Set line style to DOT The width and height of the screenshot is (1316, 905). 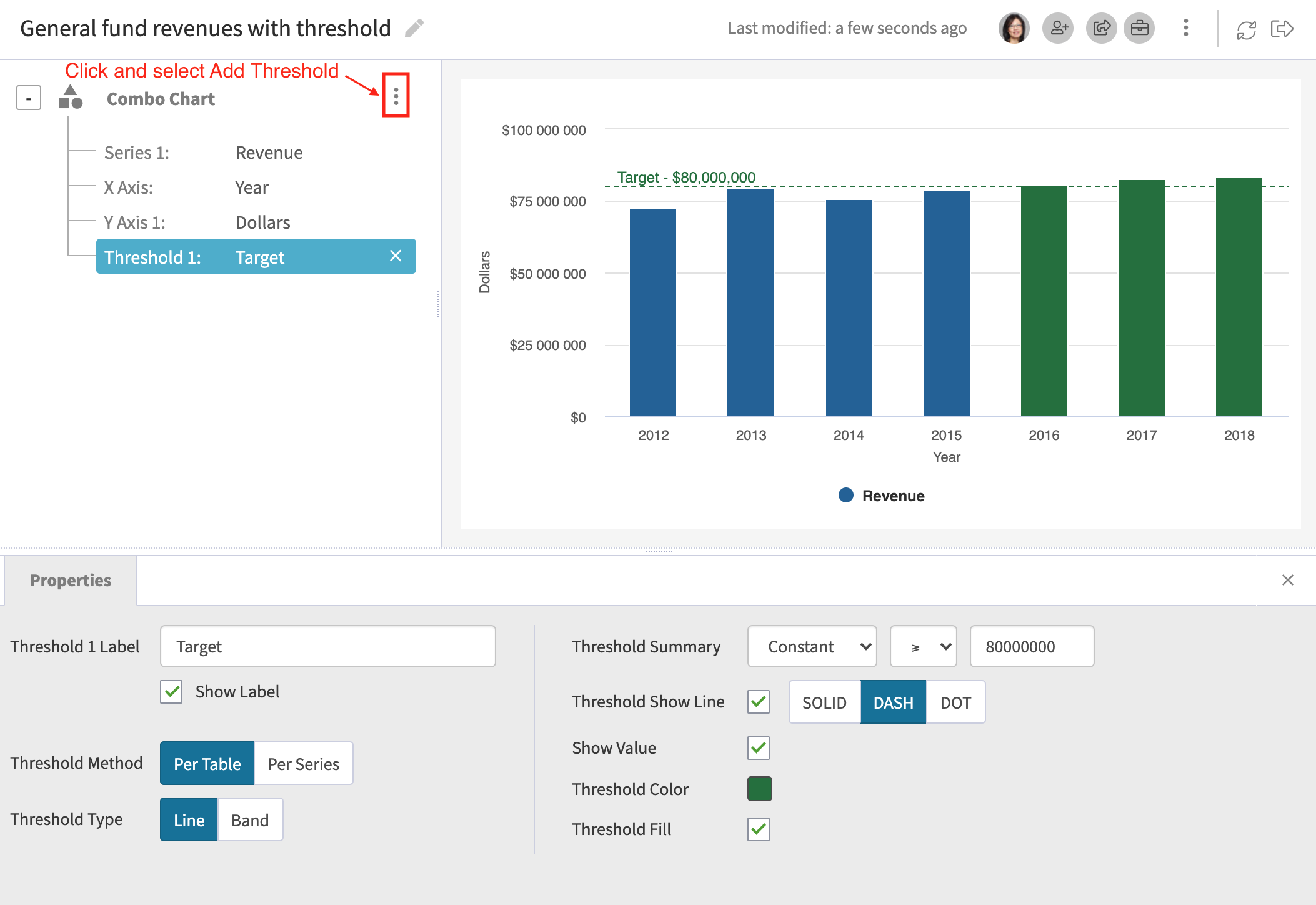(955, 702)
